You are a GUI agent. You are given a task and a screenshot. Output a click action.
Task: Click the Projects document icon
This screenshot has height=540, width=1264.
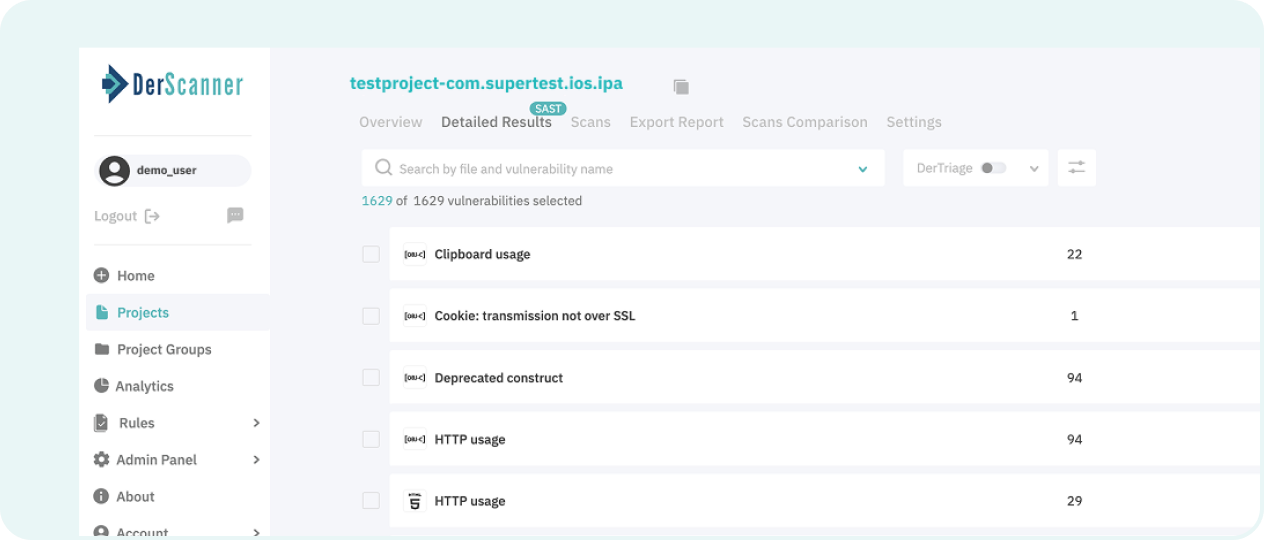101,312
